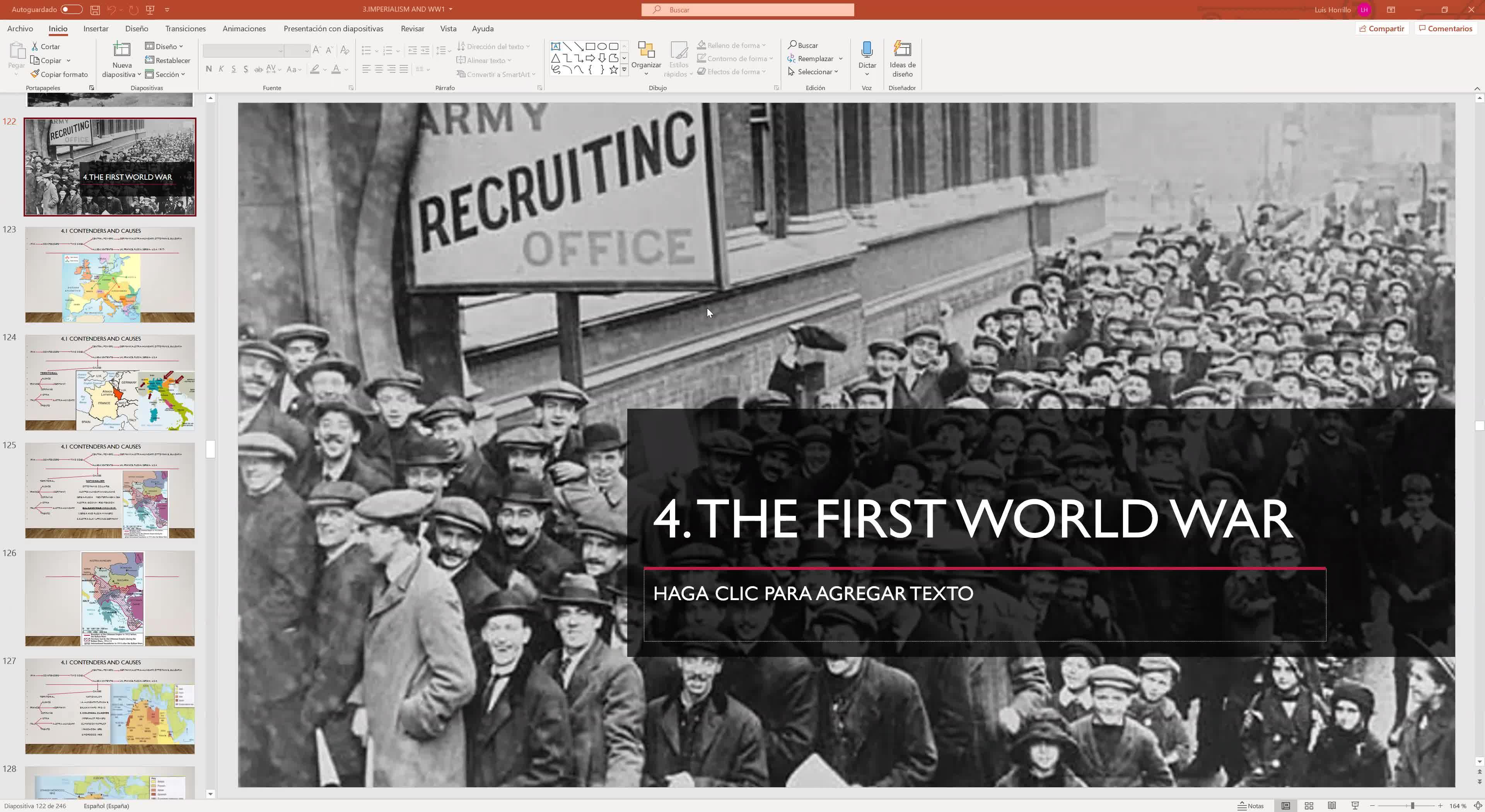Click the Nueva diapositiva icon
Viewport: 1485px width, 812px height.
122,49
